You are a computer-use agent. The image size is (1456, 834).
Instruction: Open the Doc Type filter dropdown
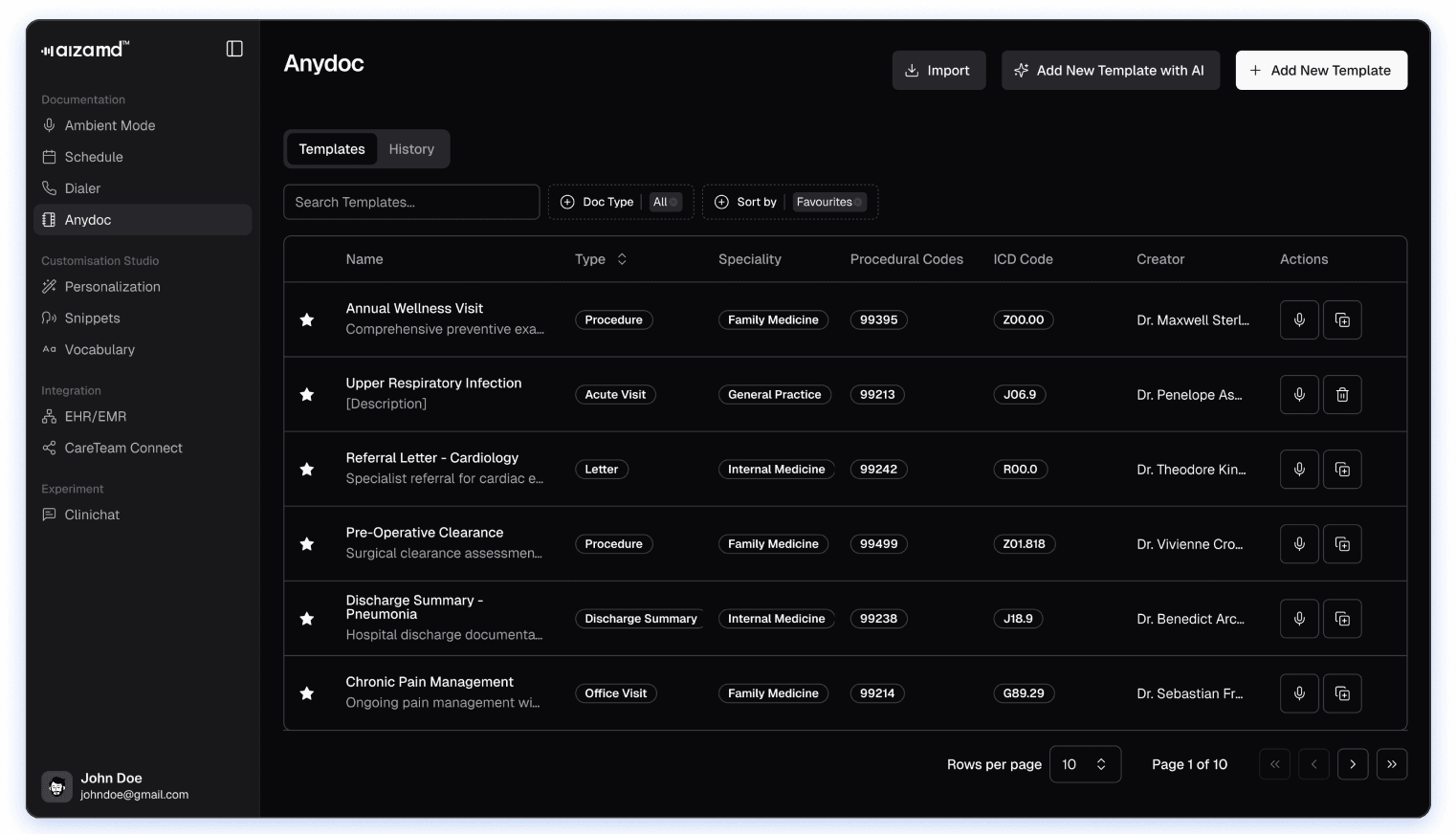(x=620, y=202)
